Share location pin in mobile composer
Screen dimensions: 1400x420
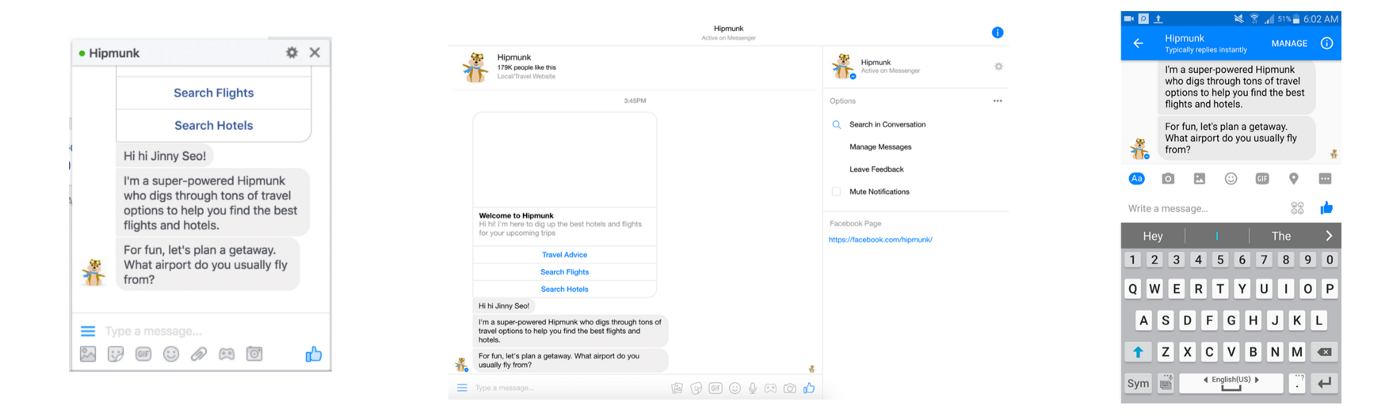pos(1294,179)
